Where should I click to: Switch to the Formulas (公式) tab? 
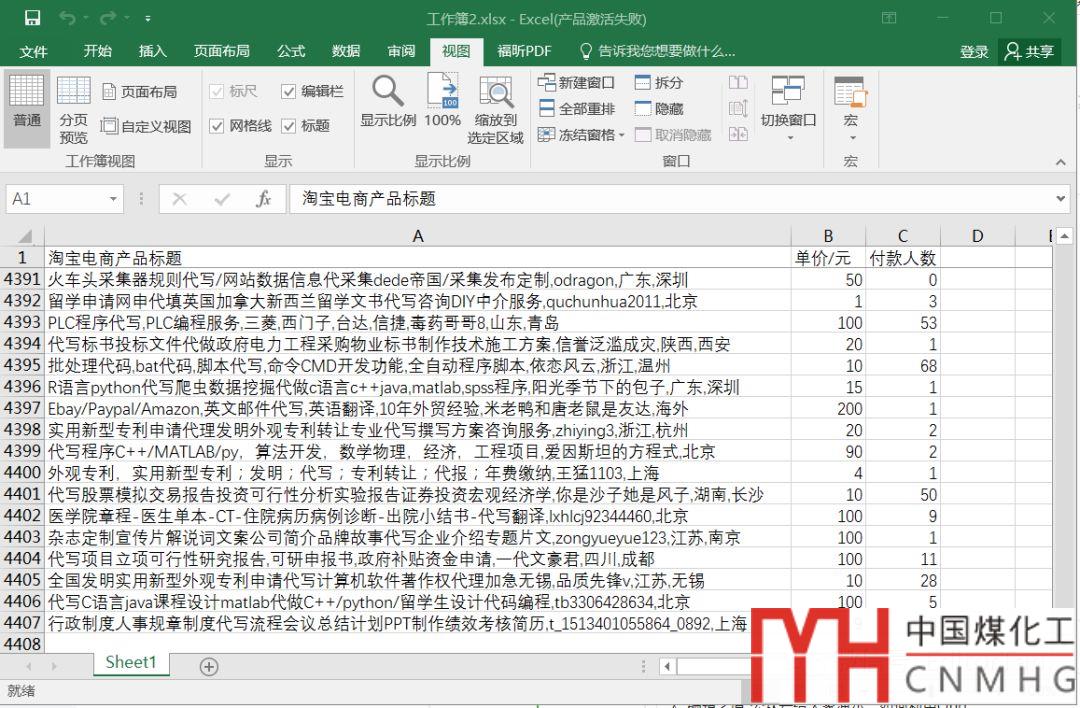(291, 51)
